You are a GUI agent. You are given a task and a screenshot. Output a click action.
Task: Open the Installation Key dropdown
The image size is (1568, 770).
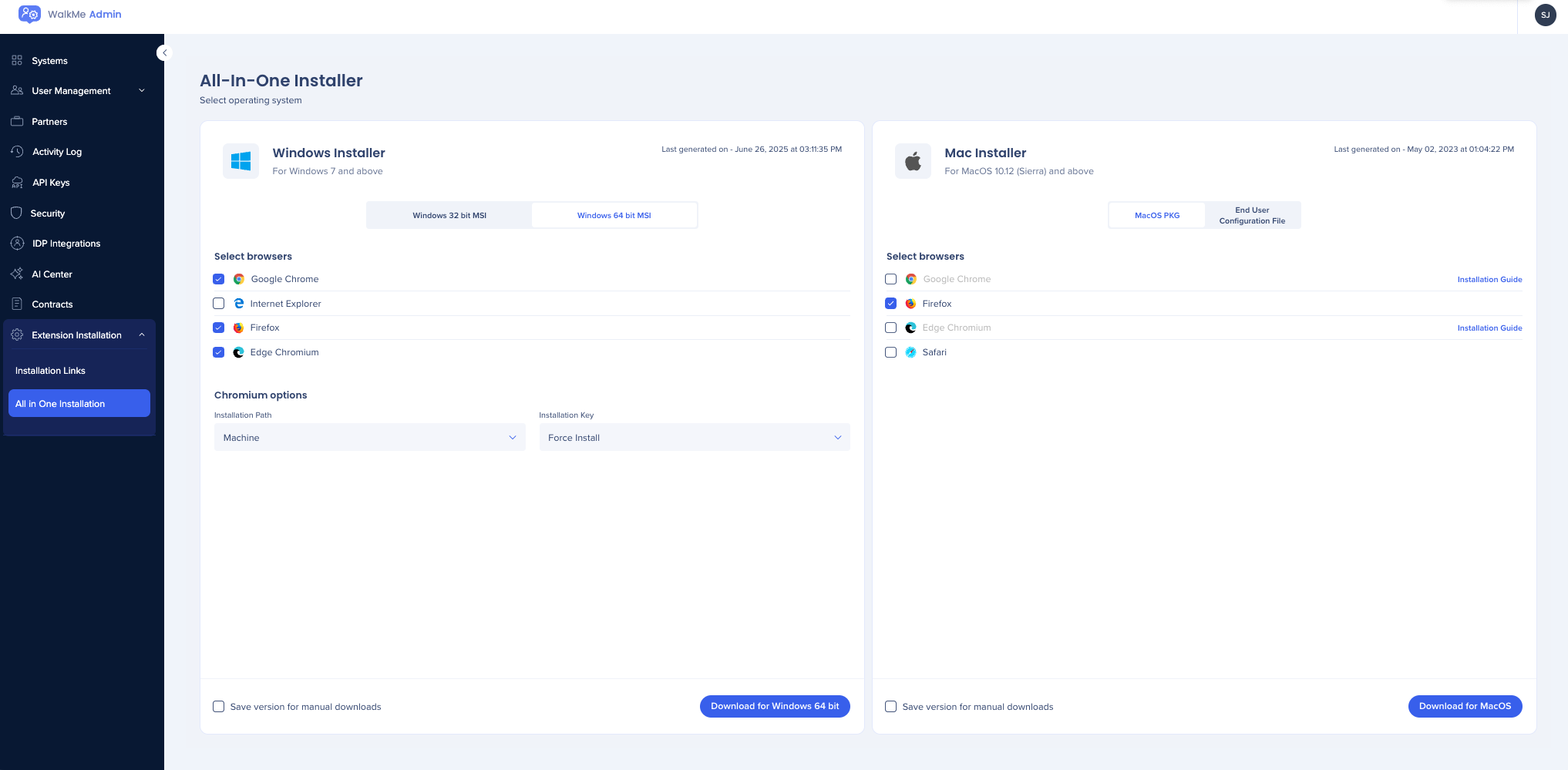click(694, 438)
